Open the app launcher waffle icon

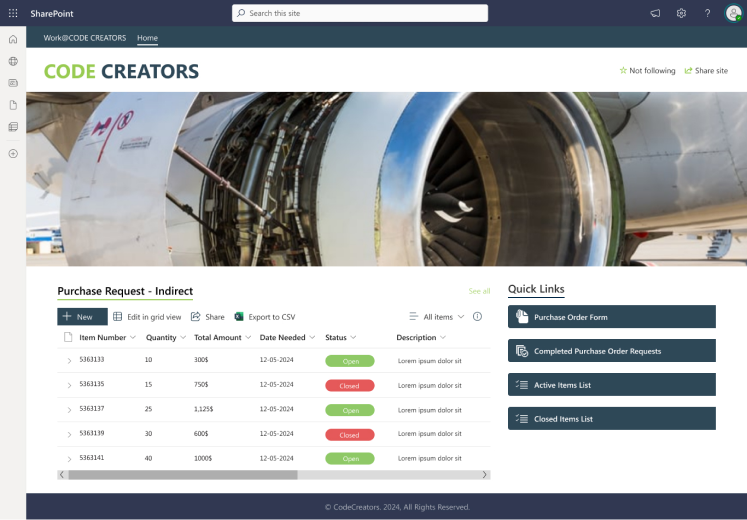click(x=13, y=13)
